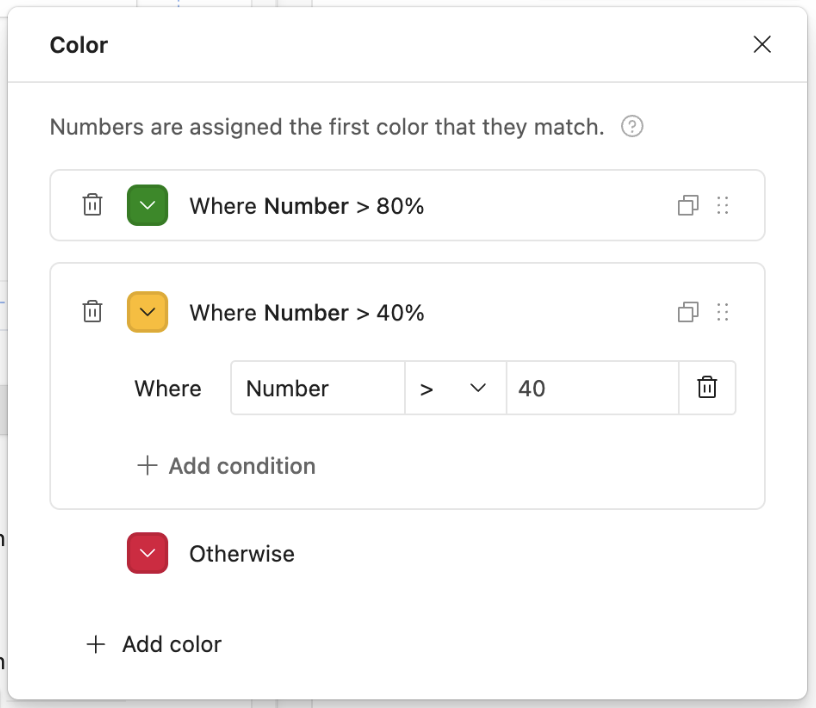Click drag handle of 80% rule
Image resolution: width=816 pixels, height=708 pixels.
point(722,205)
